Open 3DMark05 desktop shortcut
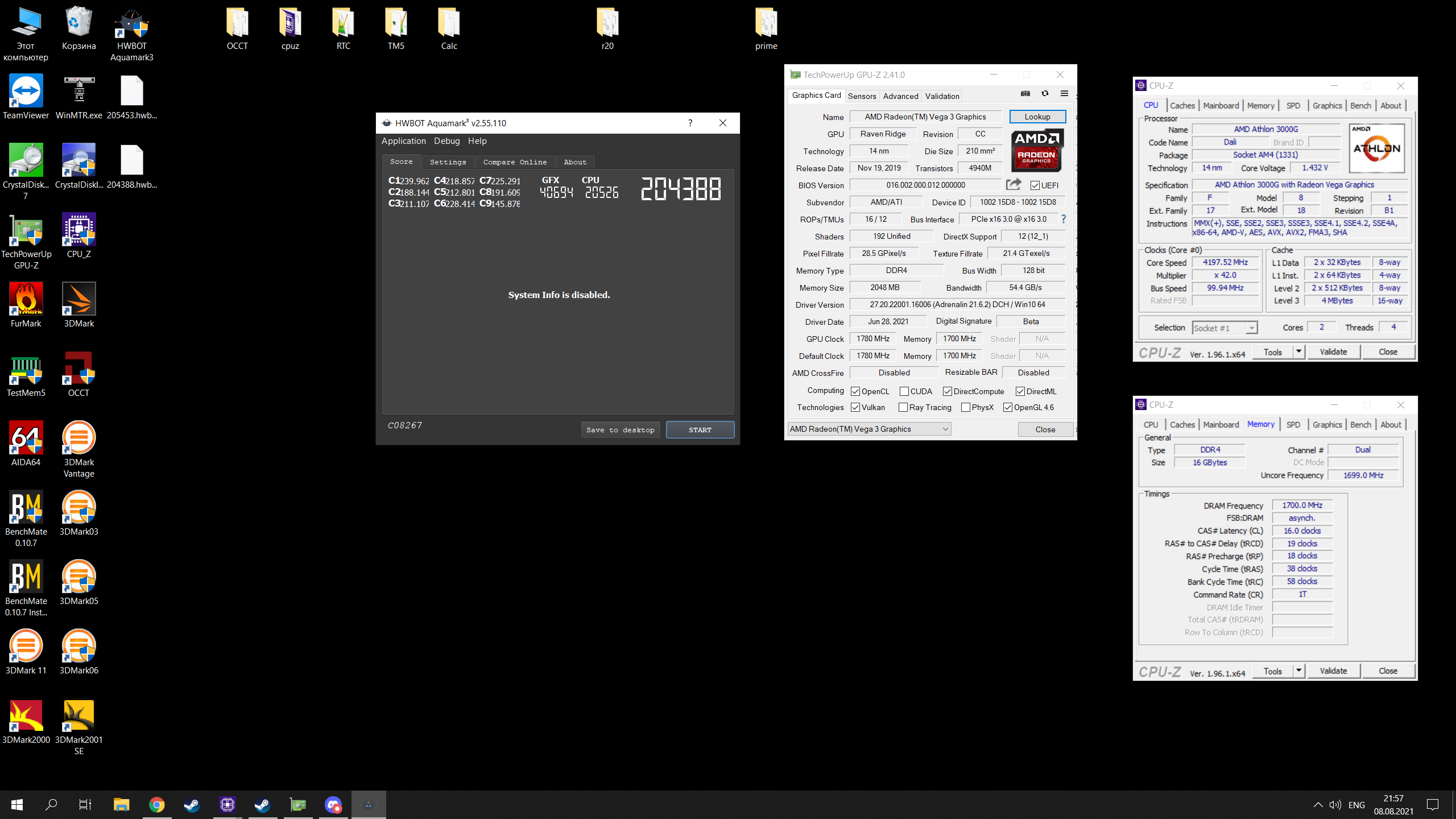This screenshot has height=819, width=1456. pos(79,584)
